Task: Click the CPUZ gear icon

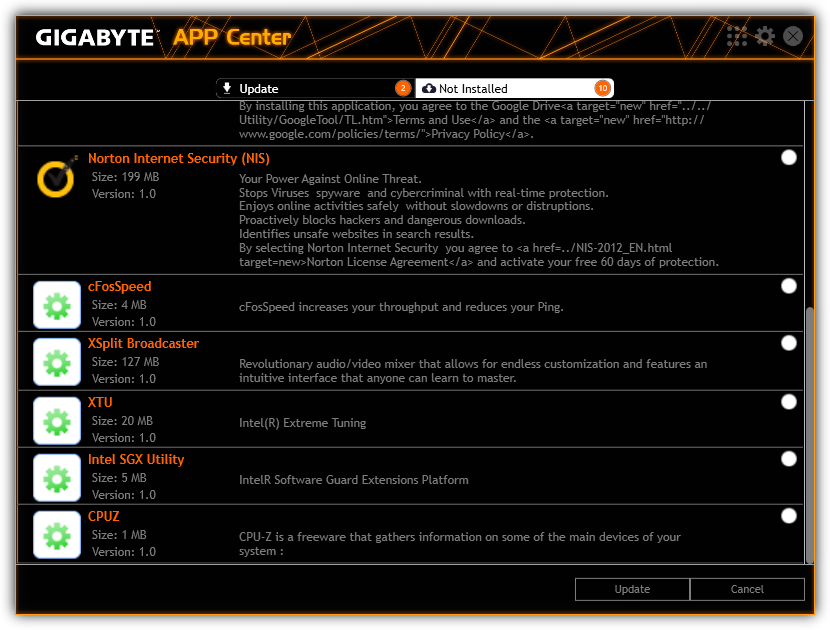Action: click(57, 535)
